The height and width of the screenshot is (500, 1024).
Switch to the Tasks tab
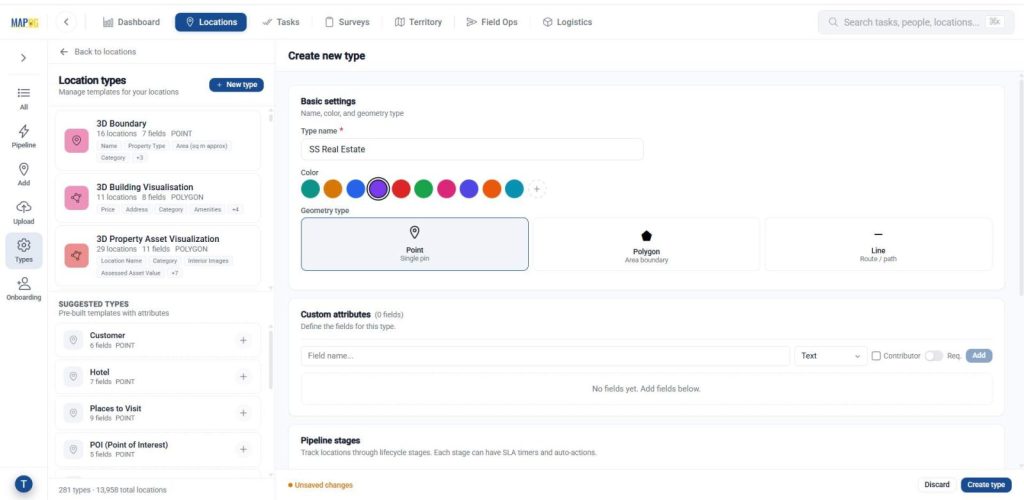(x=281, y=22)
